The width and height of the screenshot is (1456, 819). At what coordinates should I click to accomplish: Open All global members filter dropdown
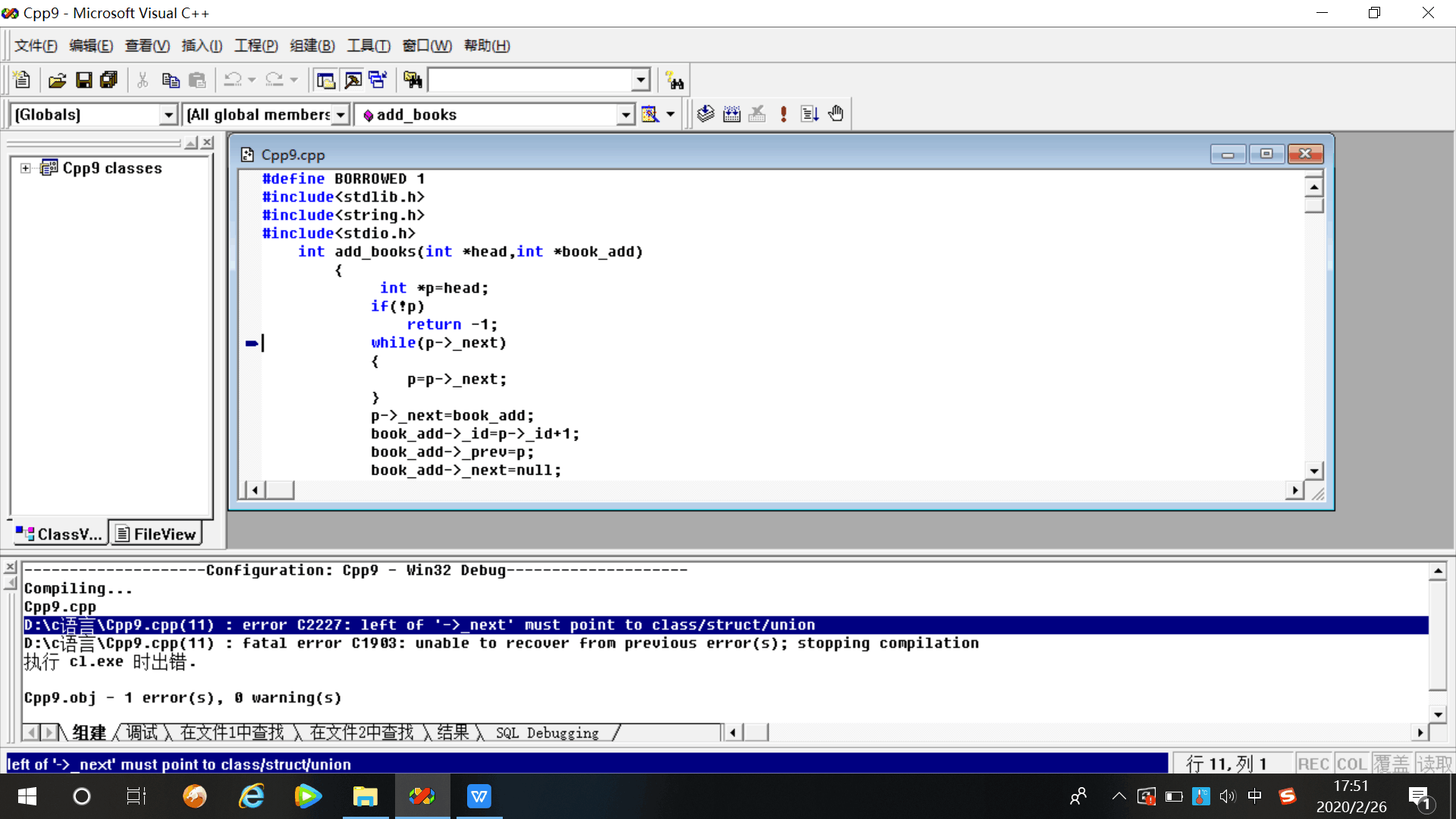(340, 115)
